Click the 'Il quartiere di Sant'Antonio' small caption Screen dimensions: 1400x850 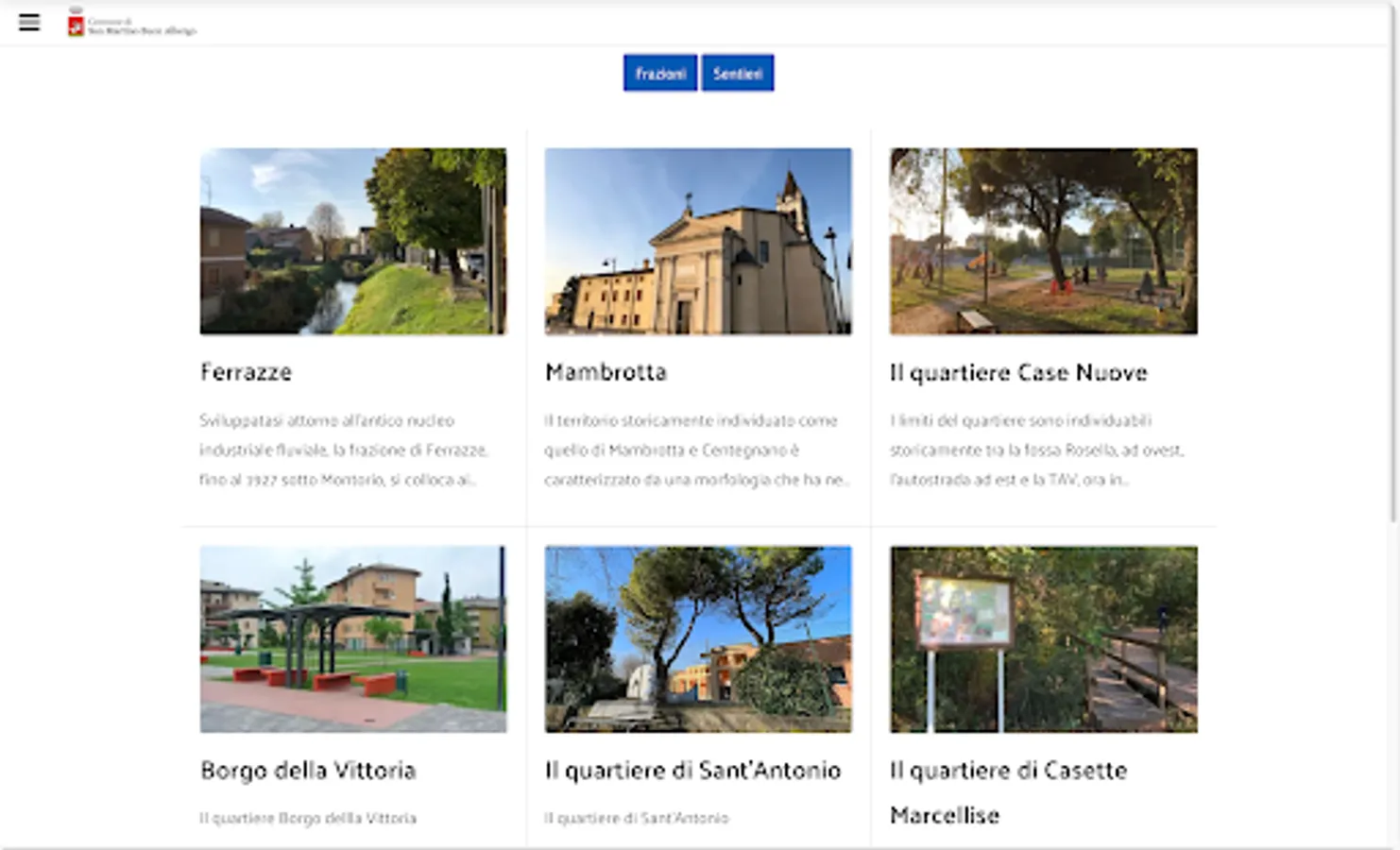coord(637,818)
